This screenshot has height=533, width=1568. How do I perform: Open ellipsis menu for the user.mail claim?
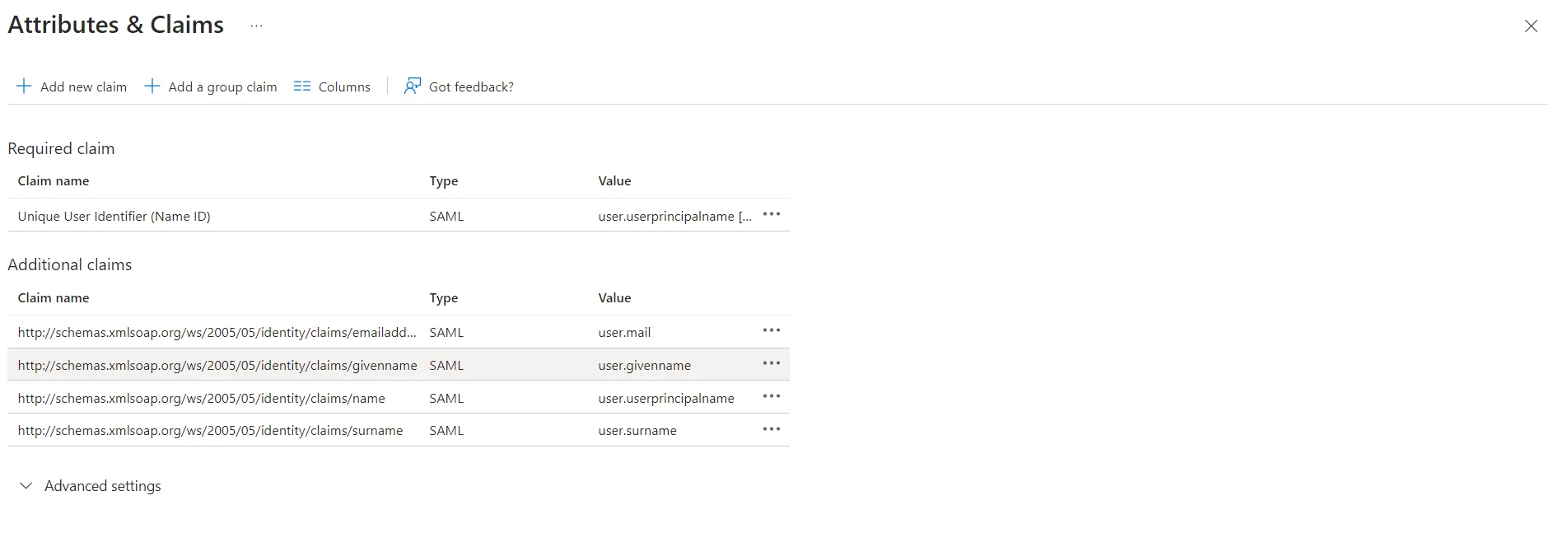pyautogui.click(x=772, y=330)
